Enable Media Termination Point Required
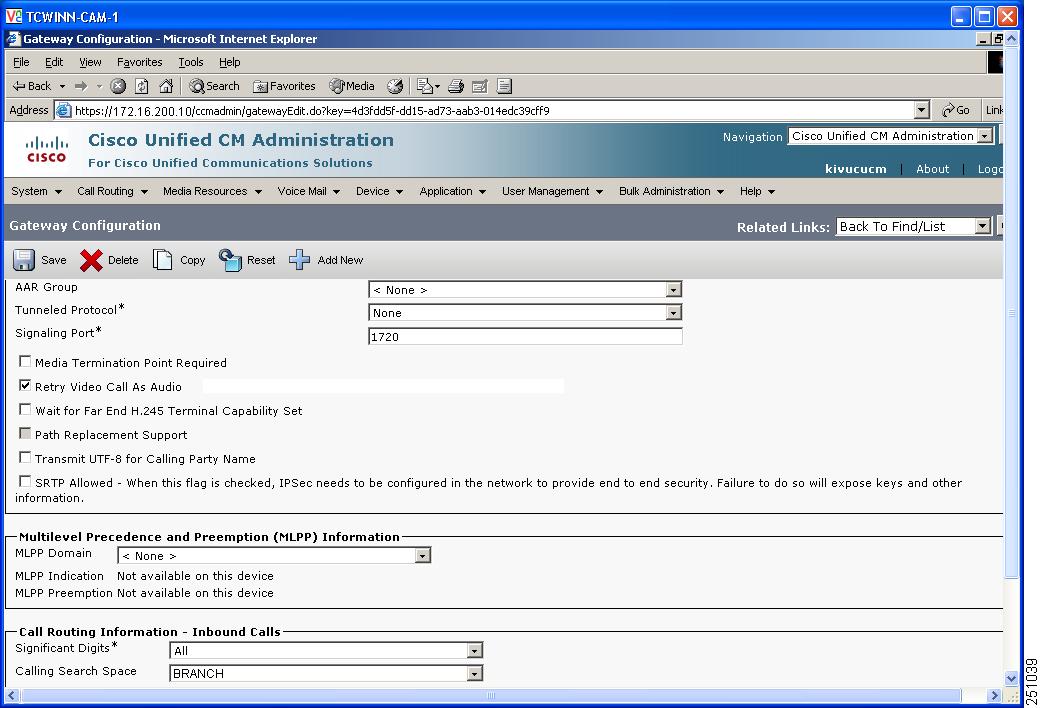Viewport: 1042px width, 708px height. coord(25,362)
